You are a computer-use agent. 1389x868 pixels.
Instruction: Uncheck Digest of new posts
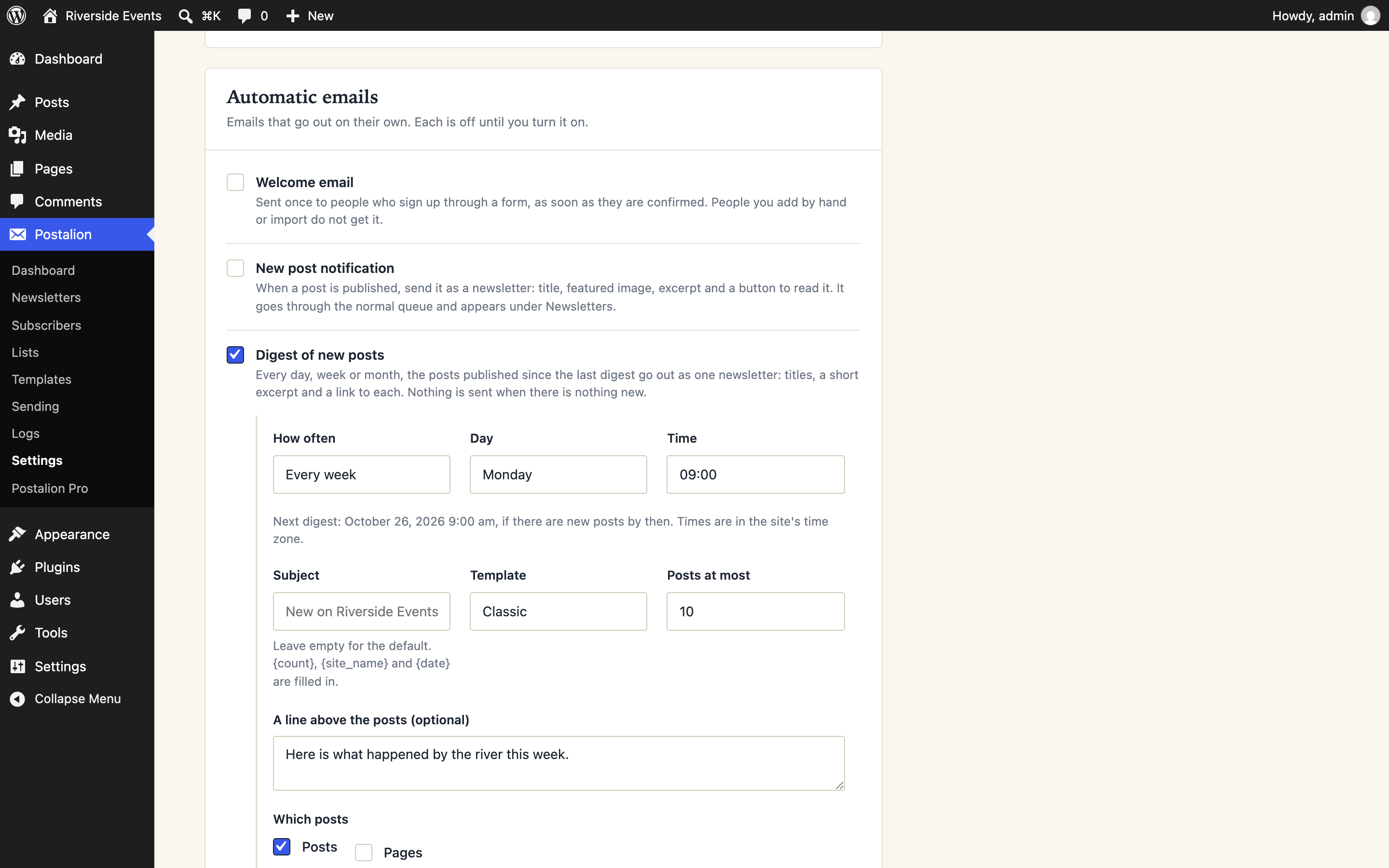click(235, 355)
